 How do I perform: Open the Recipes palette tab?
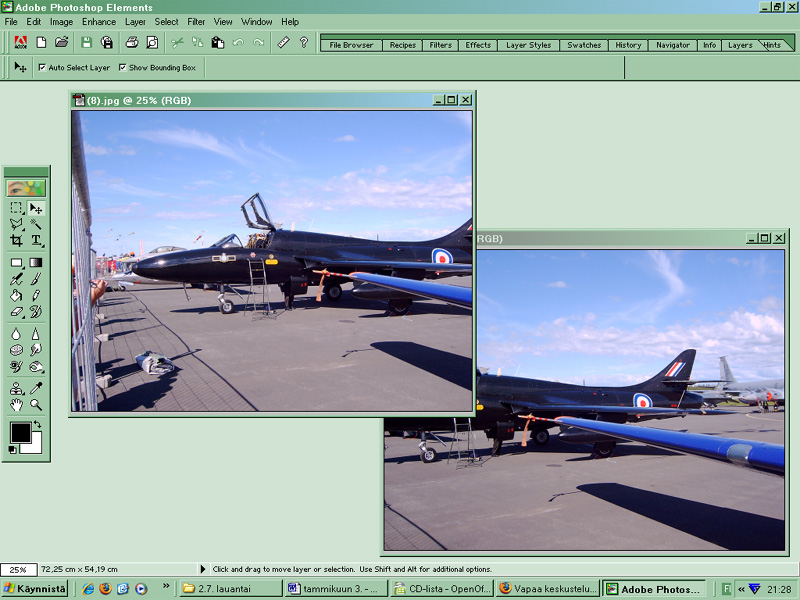[x=403, y=45]
